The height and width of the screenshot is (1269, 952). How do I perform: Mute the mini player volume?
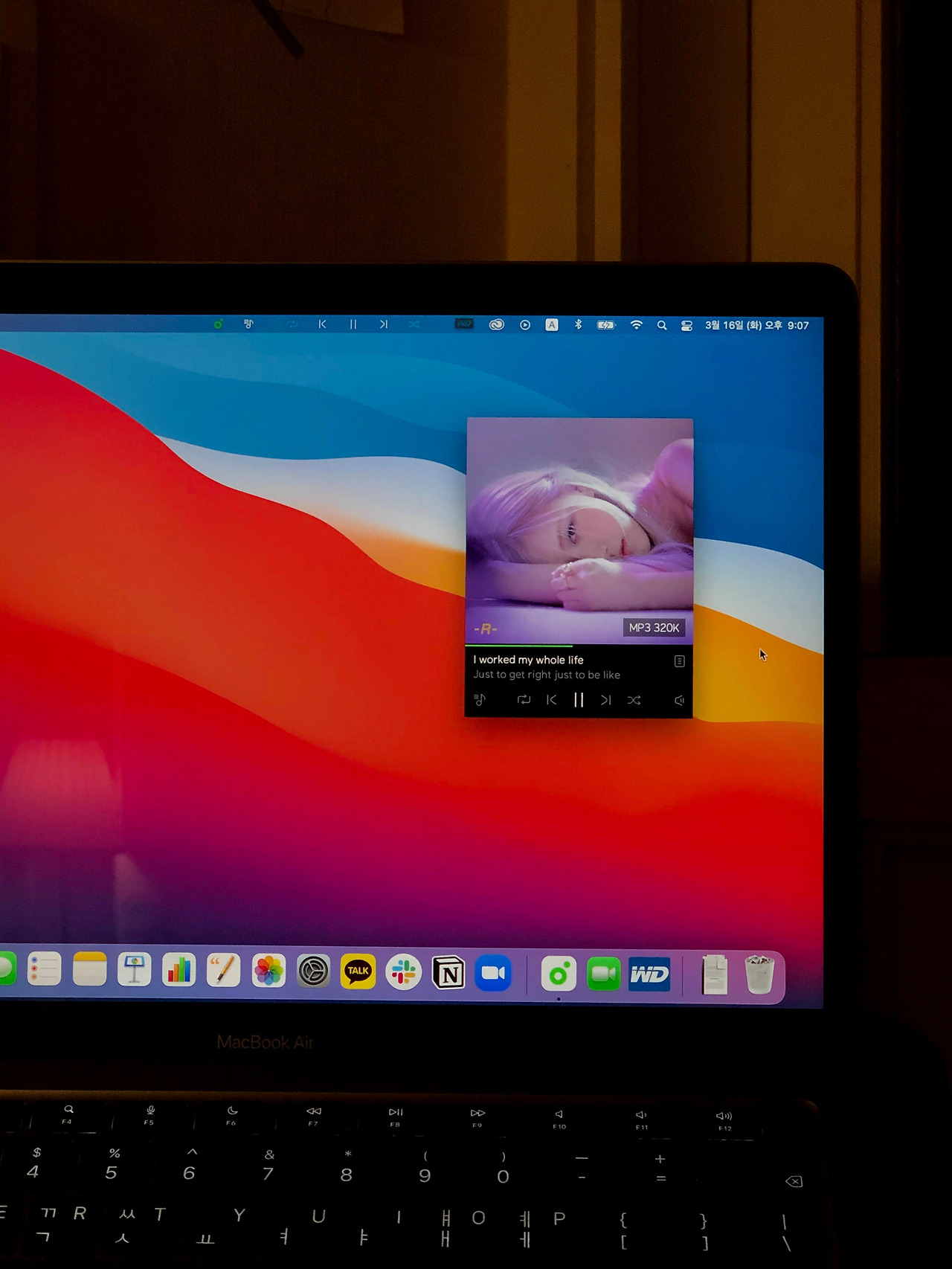pos(679,701)
